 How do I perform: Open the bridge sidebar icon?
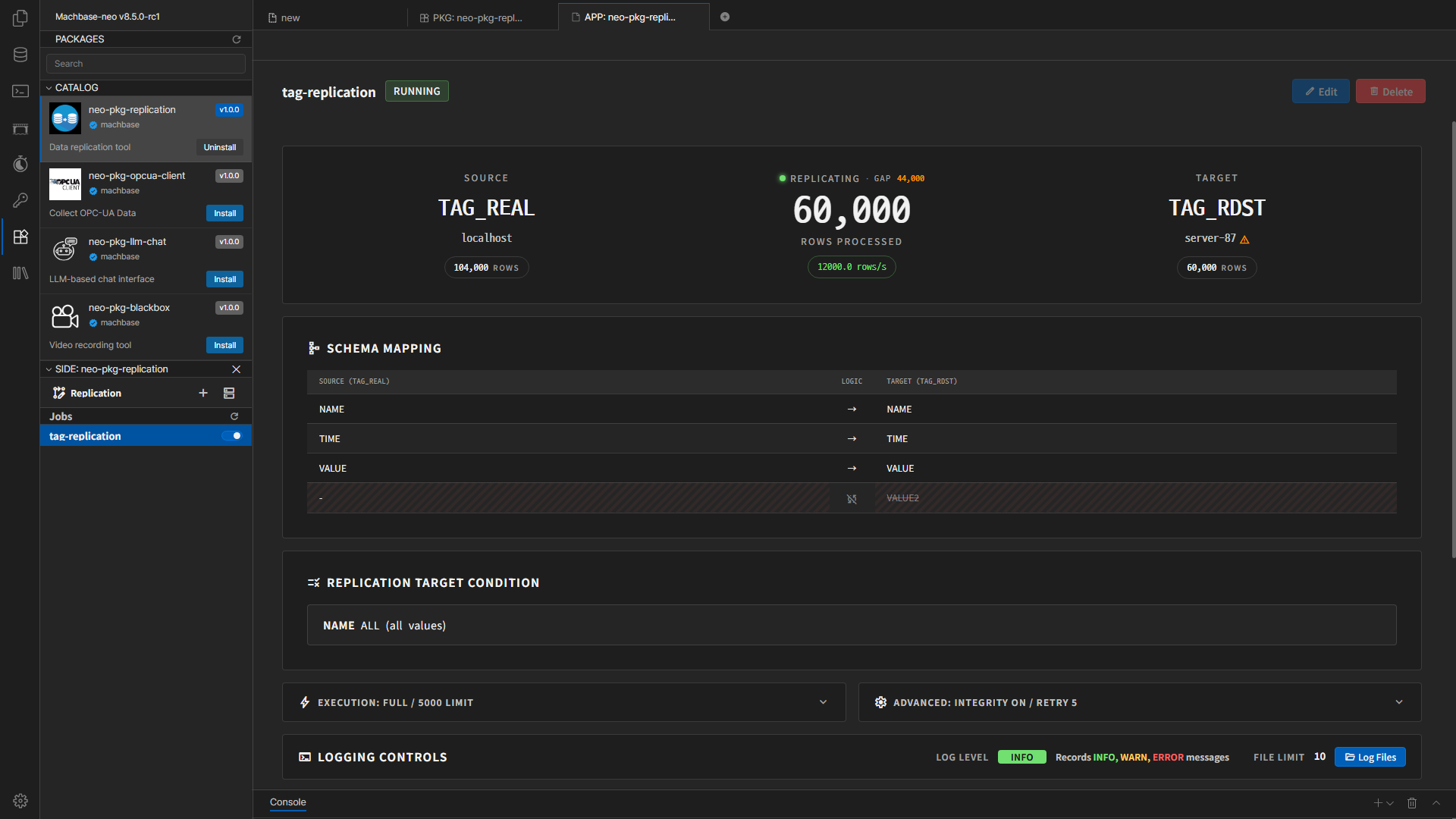[x=20, y=128]
